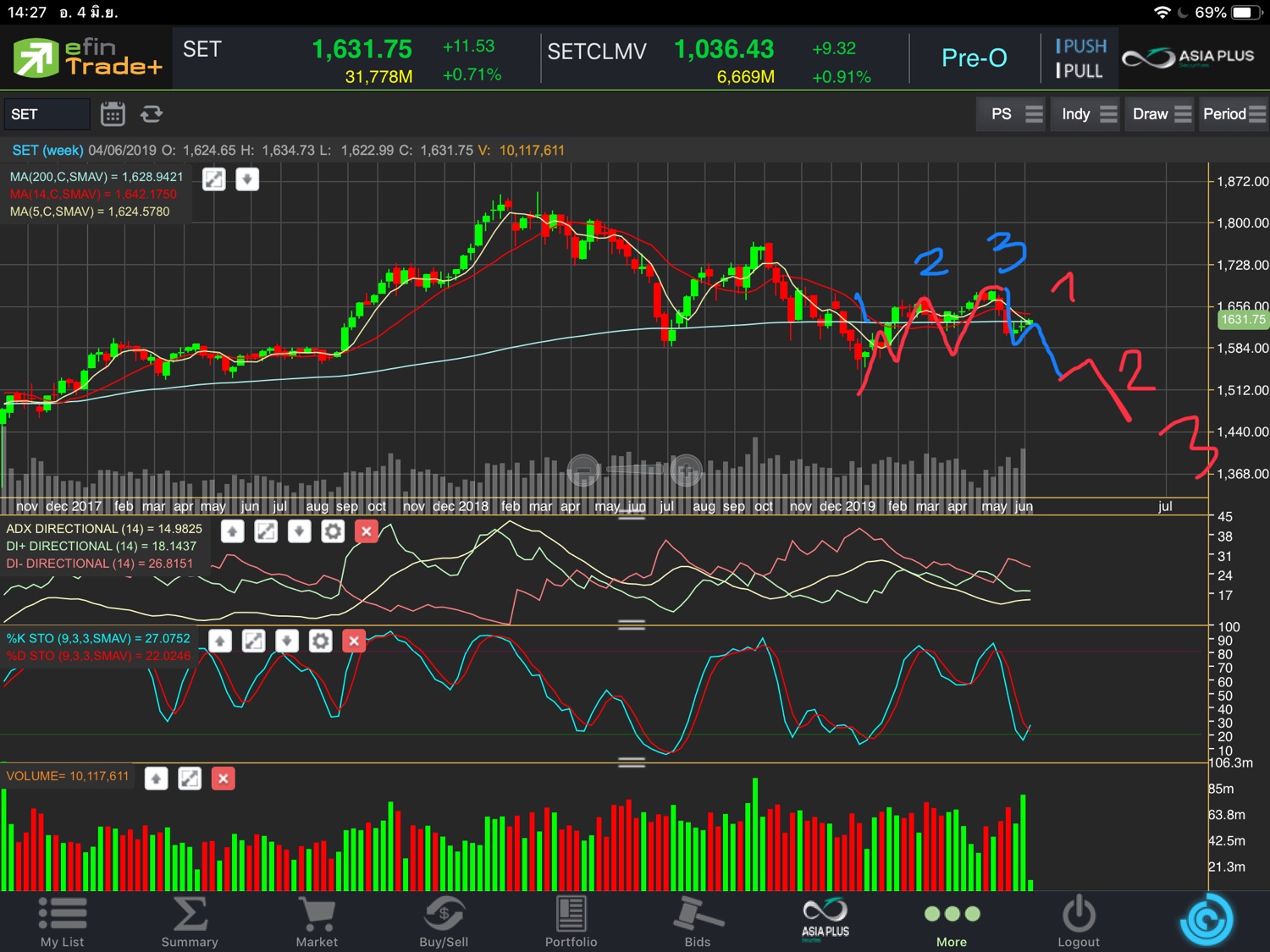
Task: Open settings gear for STO indicator
Action: coord(320,641)
